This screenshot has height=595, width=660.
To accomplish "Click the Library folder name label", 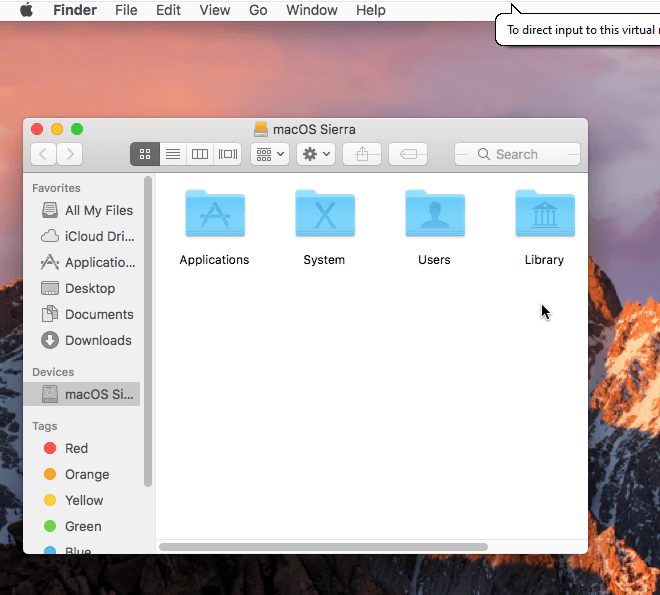I will (x=544, y=260).
